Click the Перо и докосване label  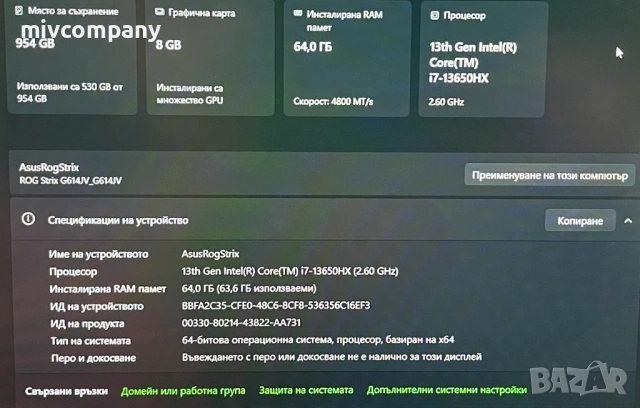tap(93, 358)
